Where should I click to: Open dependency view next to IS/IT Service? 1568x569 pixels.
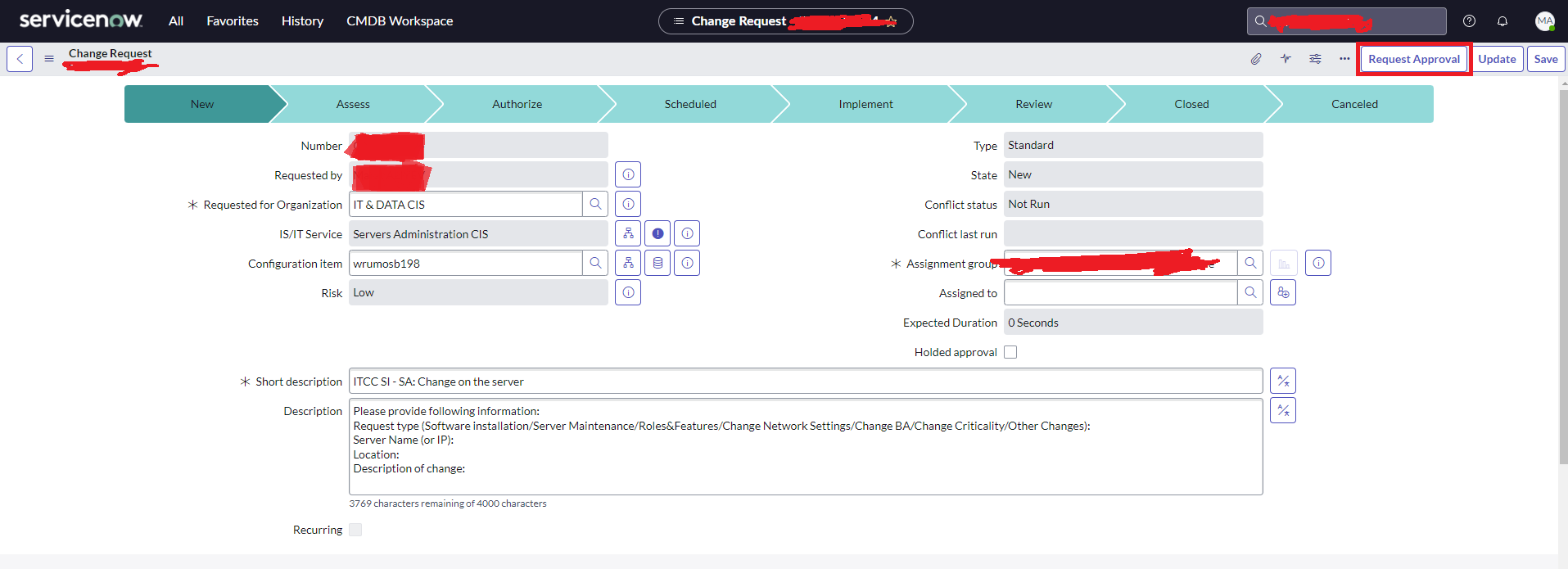(x=628, y=234)
